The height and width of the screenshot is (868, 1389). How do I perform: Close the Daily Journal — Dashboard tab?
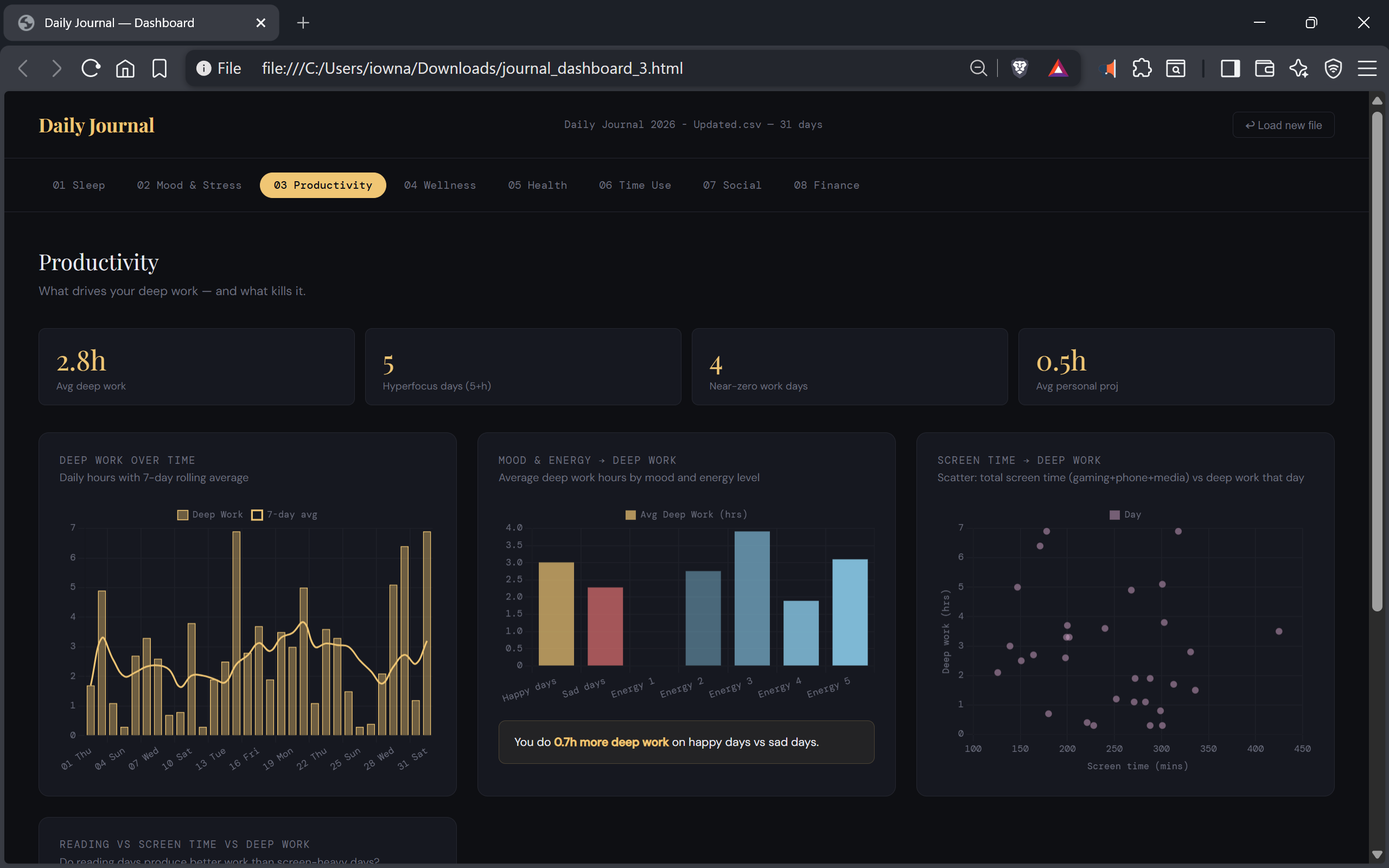[x=260, y=22]
